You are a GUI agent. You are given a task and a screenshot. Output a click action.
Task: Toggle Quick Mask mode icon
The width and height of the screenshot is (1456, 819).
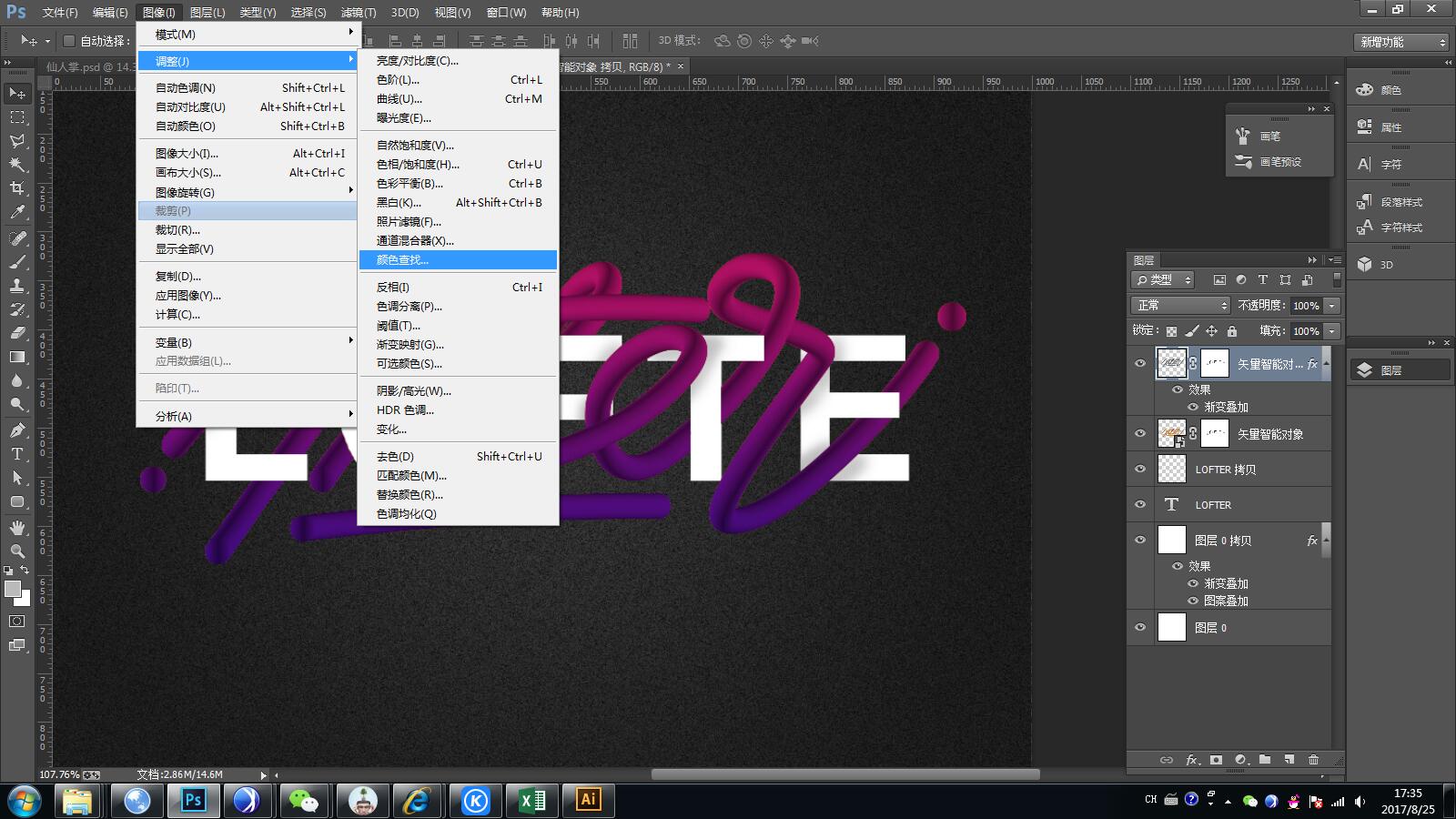(17, 622)
